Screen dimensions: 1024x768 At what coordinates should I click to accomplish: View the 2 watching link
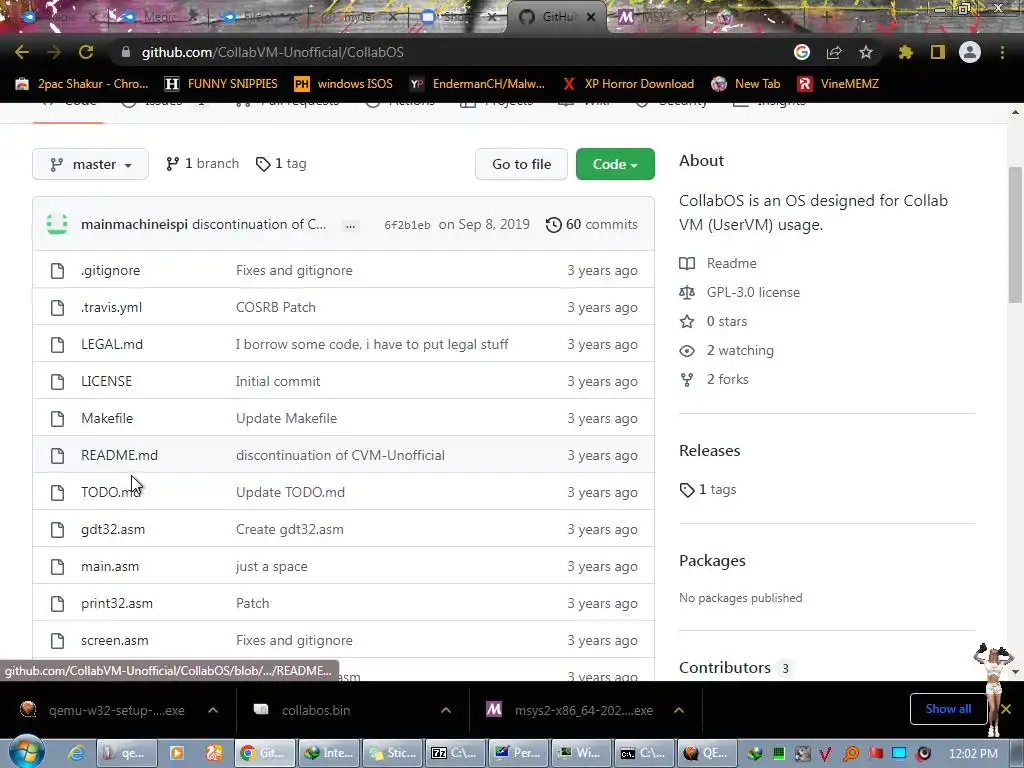click(x=727, y=350)
